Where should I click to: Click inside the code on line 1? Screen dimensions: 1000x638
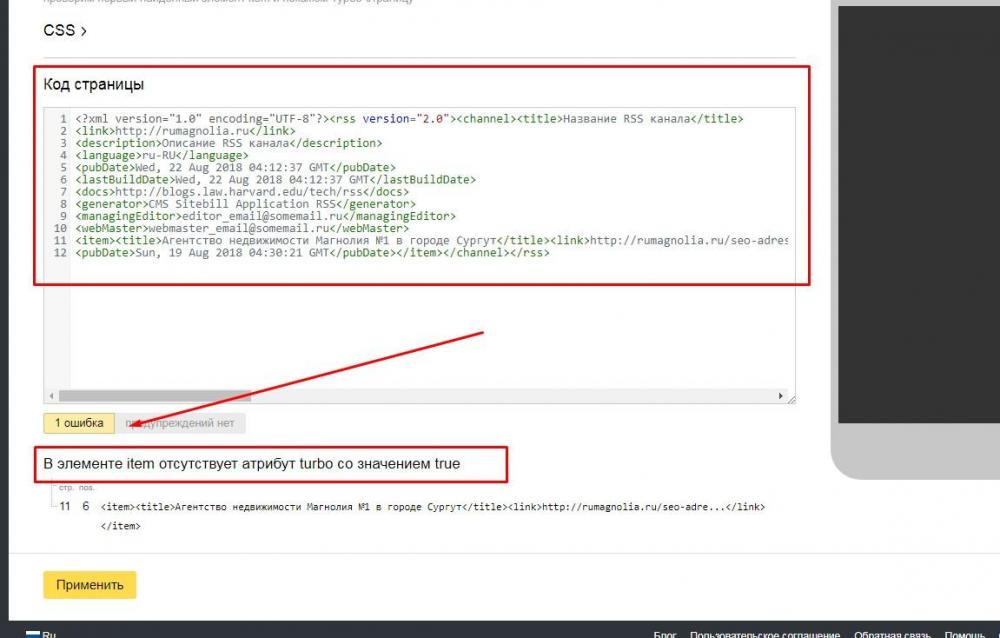400,119
